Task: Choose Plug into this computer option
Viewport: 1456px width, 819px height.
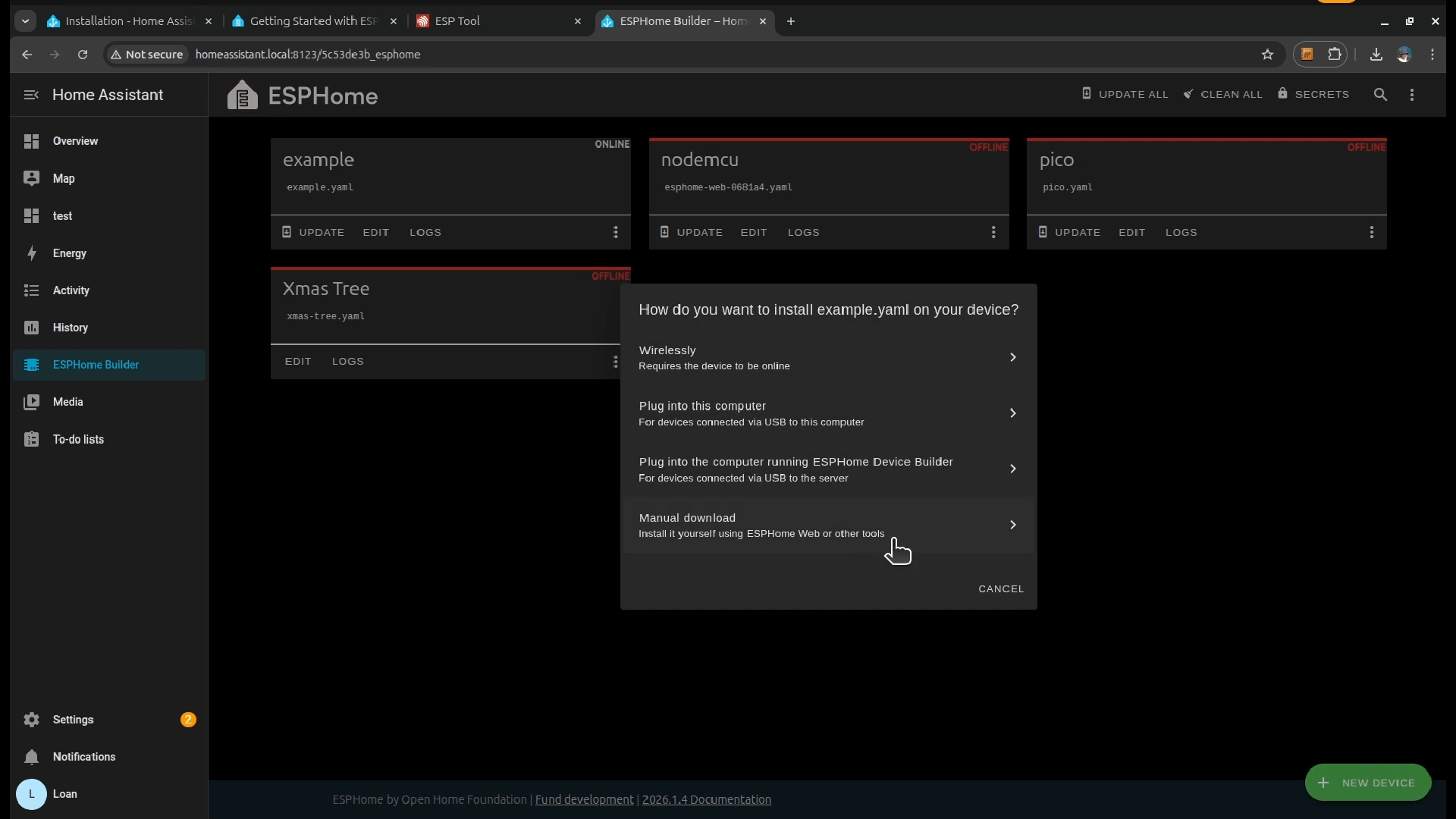Action: click(828, 413)
